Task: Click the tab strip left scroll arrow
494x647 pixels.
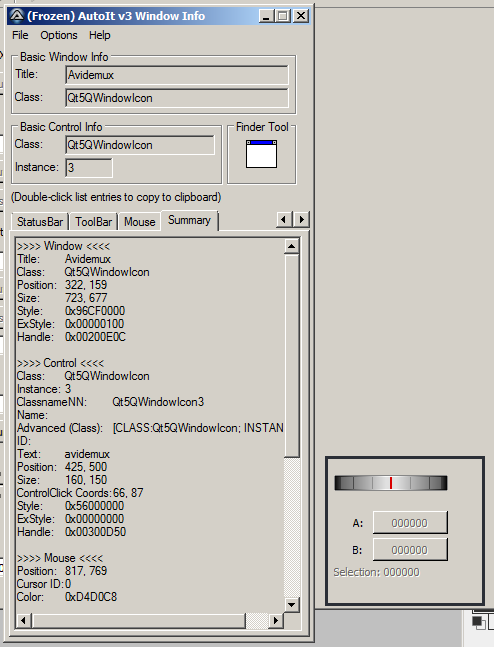Action: tap(284, 219)
